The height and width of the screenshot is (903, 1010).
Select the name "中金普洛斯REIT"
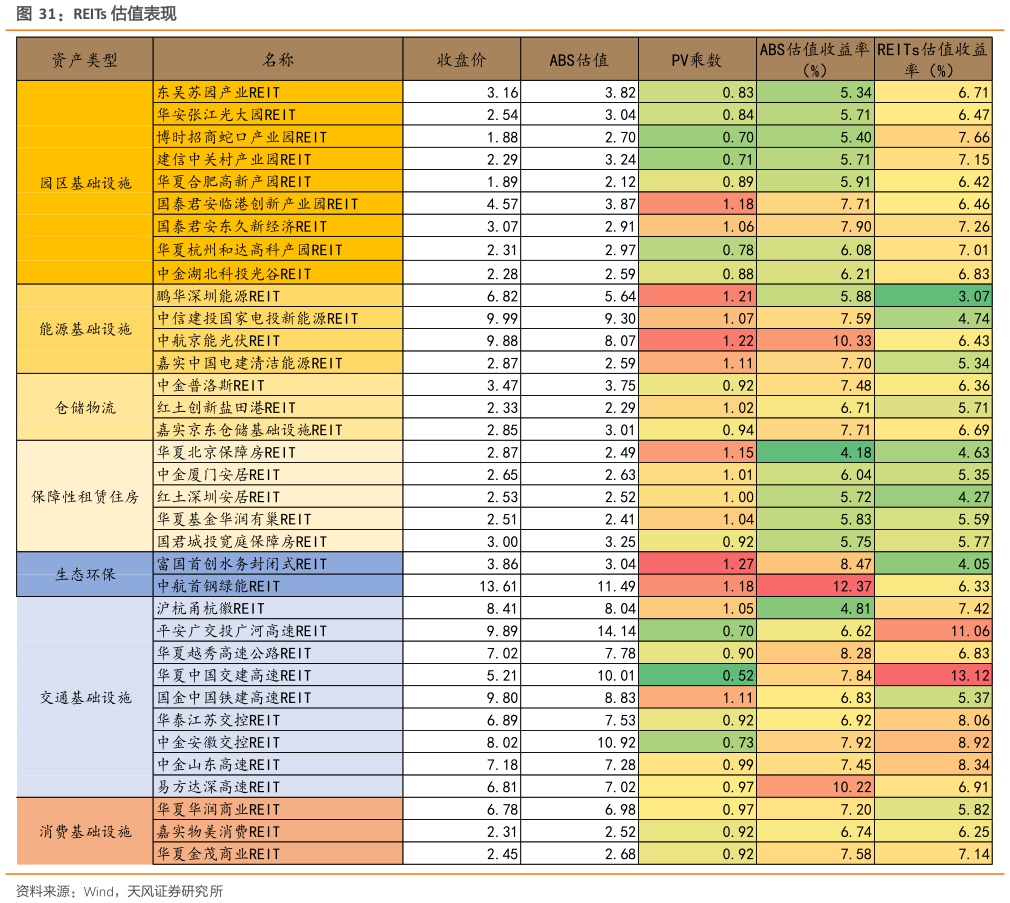pyautogui.click(x=211, y=386)
